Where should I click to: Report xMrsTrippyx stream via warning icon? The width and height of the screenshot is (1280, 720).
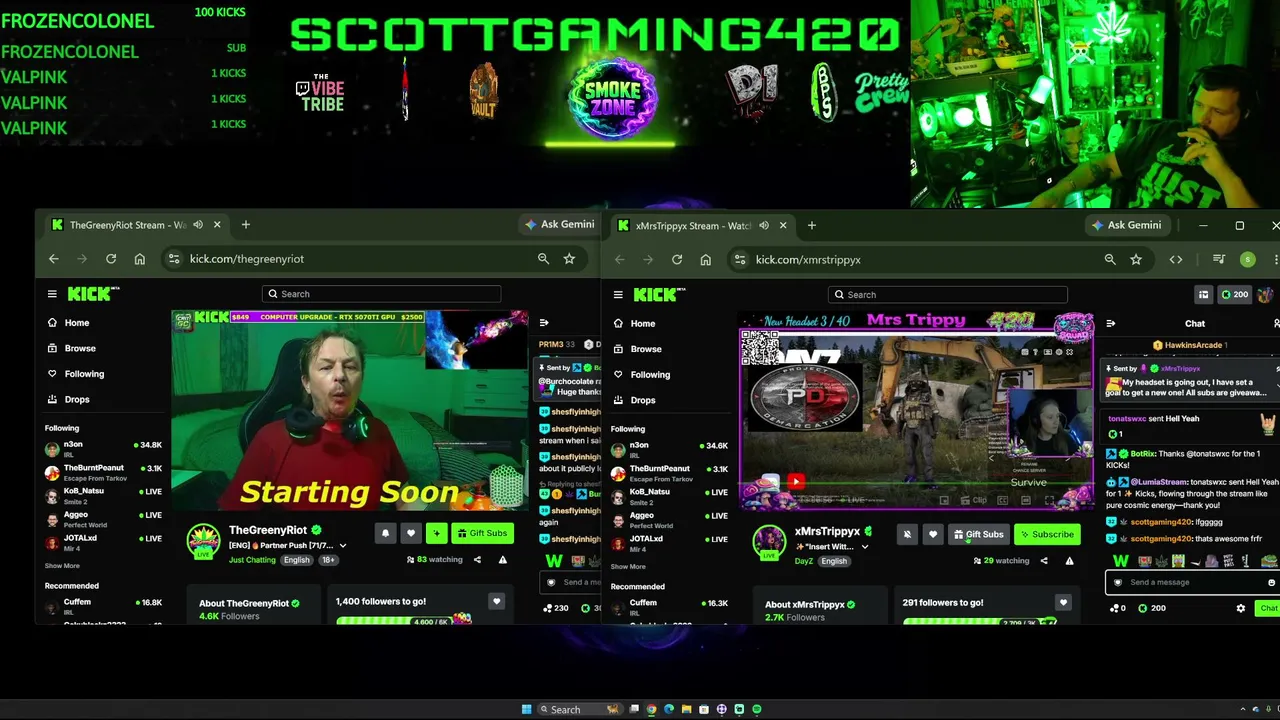tap(1069, 561)
